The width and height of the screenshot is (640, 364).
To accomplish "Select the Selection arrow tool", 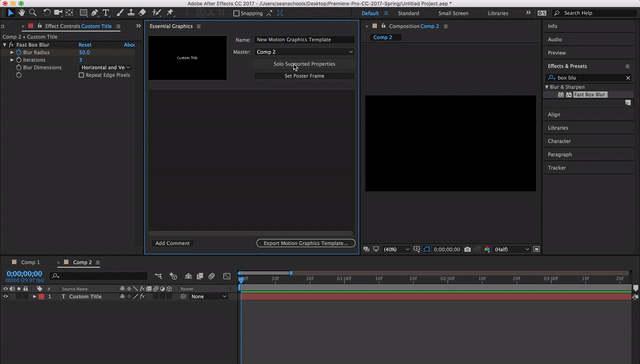I will coord(11,13).
